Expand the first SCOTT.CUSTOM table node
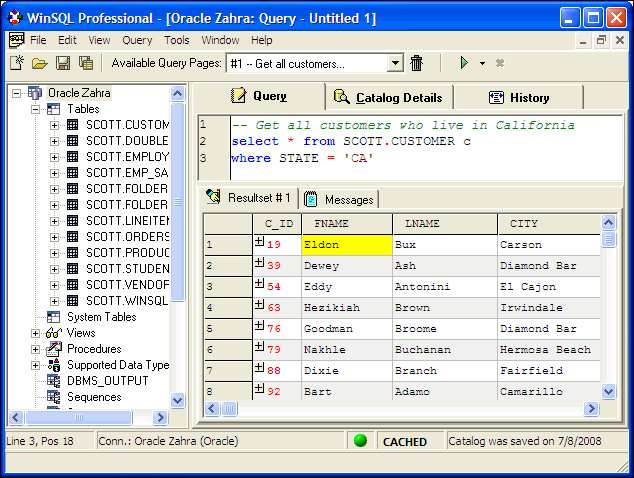Screen dimensions: 634x478 coord(54,125)
